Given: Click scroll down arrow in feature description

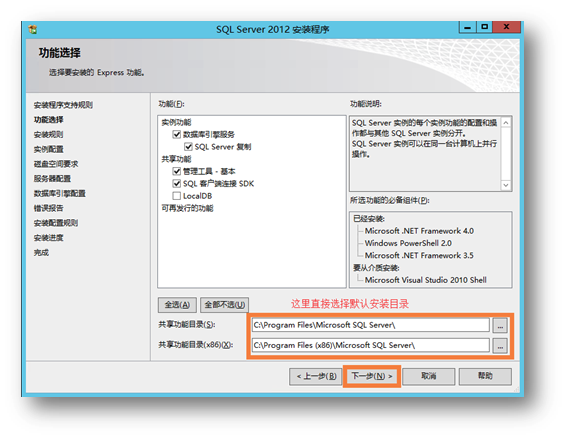Looking at the screenshot, I should (506, 185).
